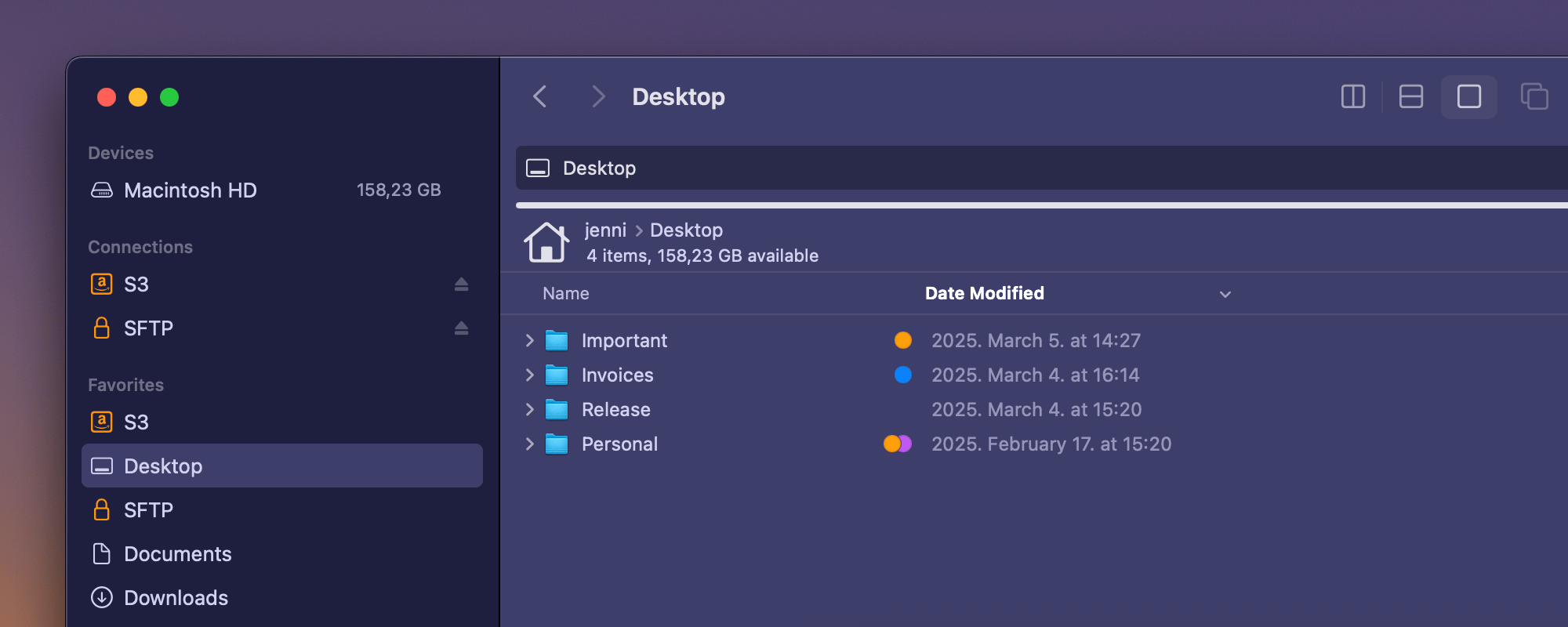Viewport: 1568px width, 627px height.
Task: Switch to vertical split dual-pane view
Action: pos(1353,96)
